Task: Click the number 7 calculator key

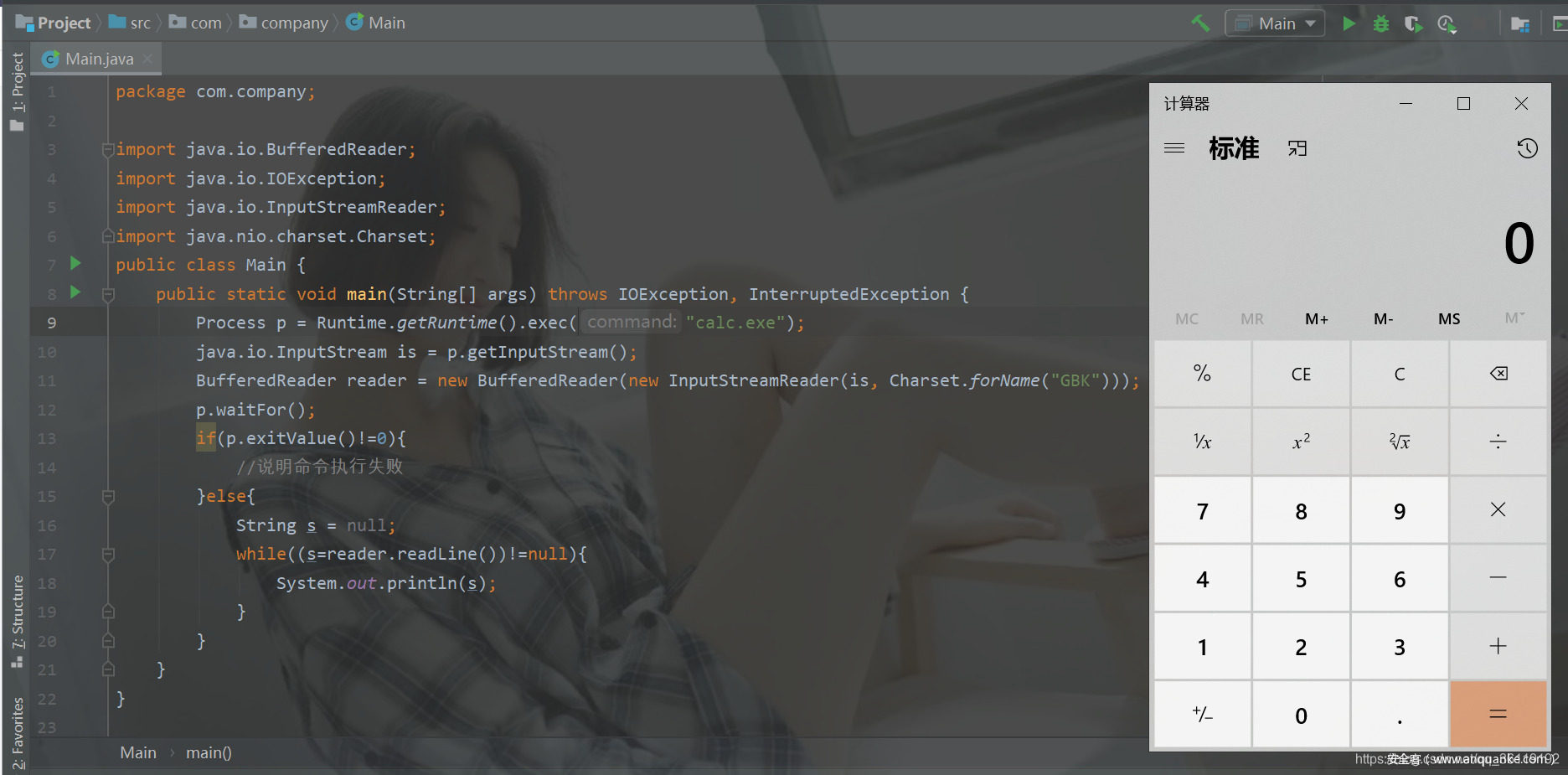Action: click(x=1202, y=511)
